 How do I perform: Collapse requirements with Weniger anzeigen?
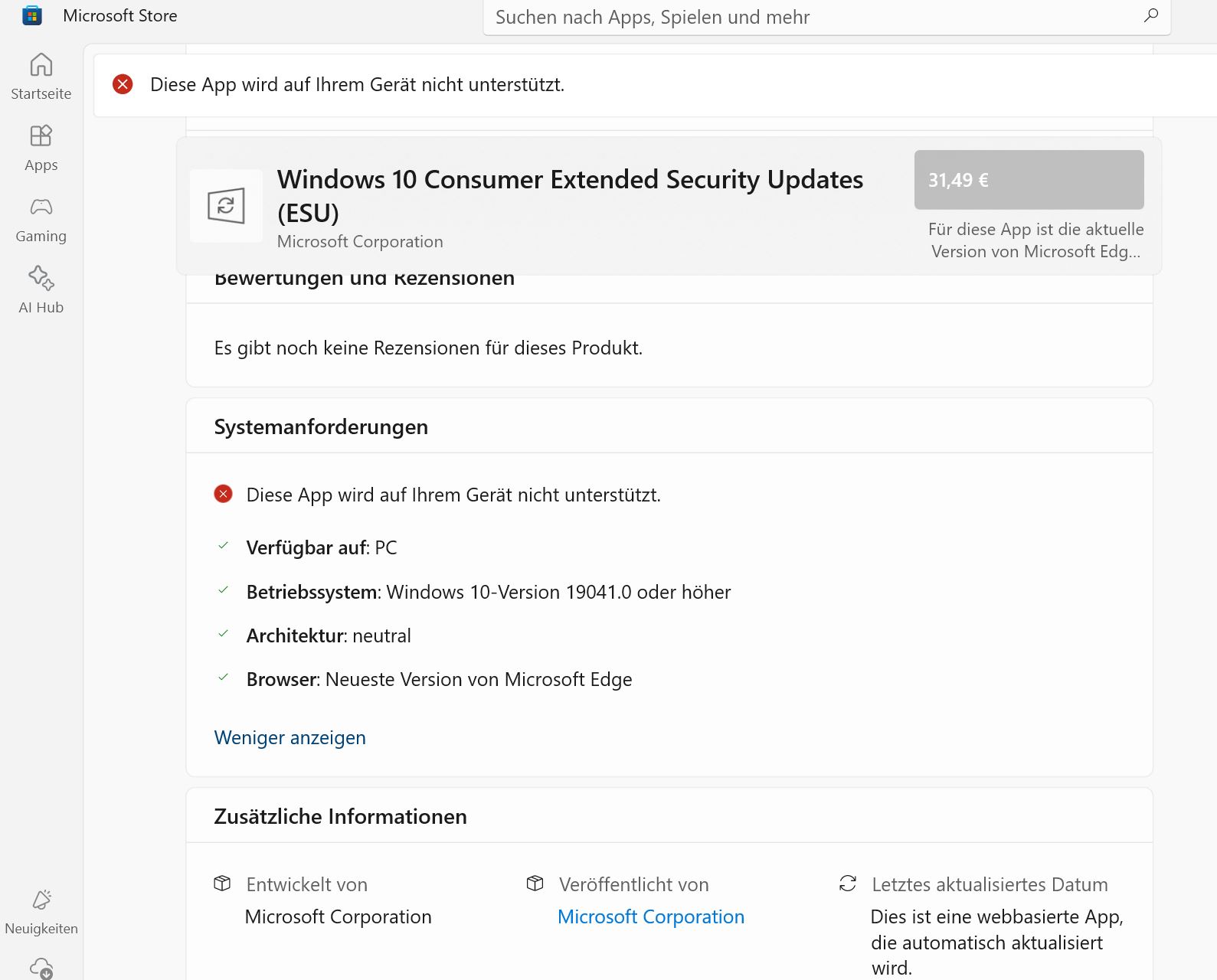(290, 737)
